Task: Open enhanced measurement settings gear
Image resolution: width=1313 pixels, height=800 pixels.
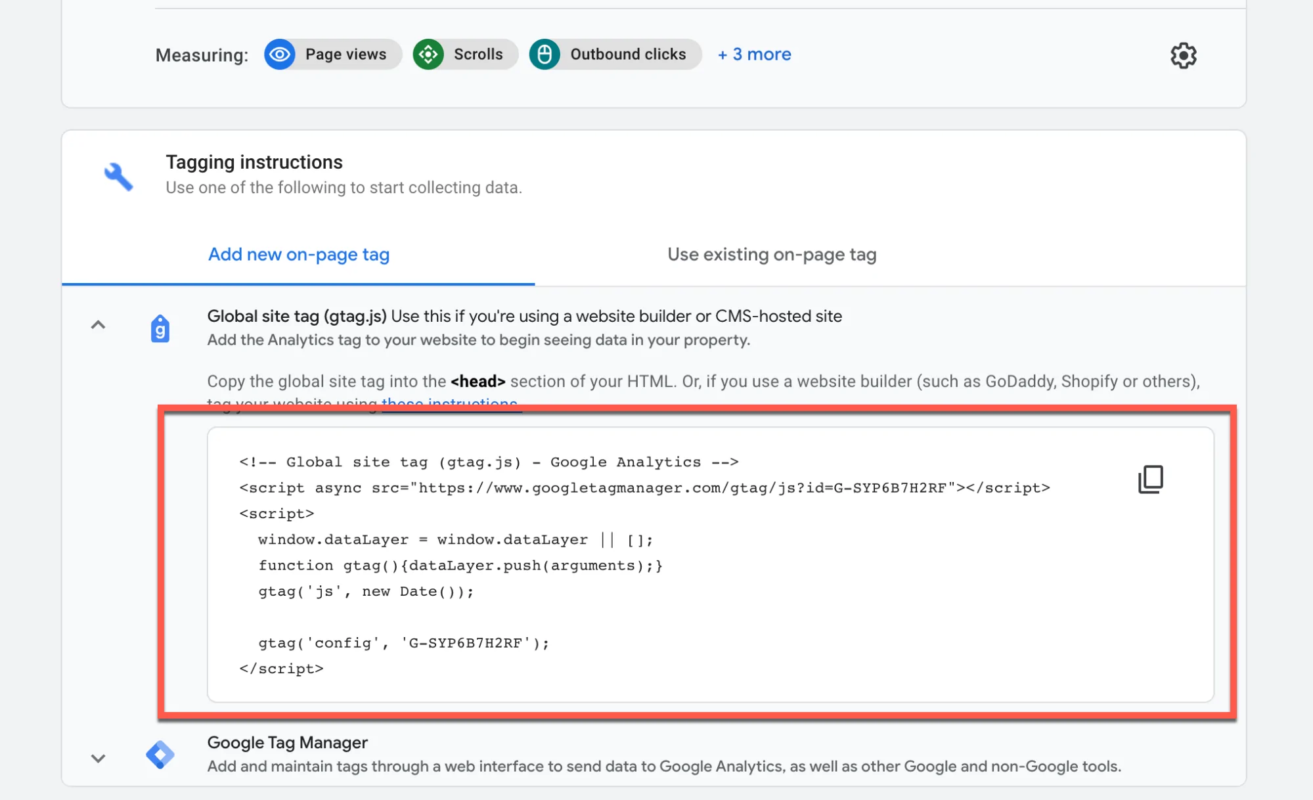Action: [1183, 55]
